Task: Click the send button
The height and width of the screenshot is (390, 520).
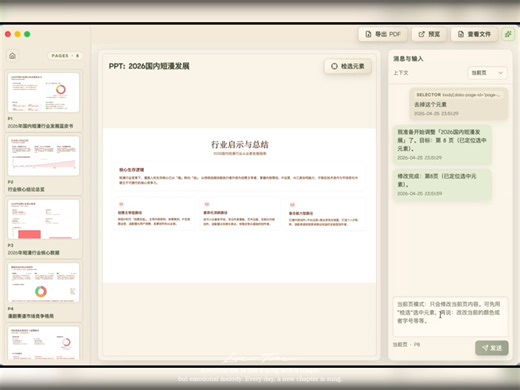Action: 492,348
